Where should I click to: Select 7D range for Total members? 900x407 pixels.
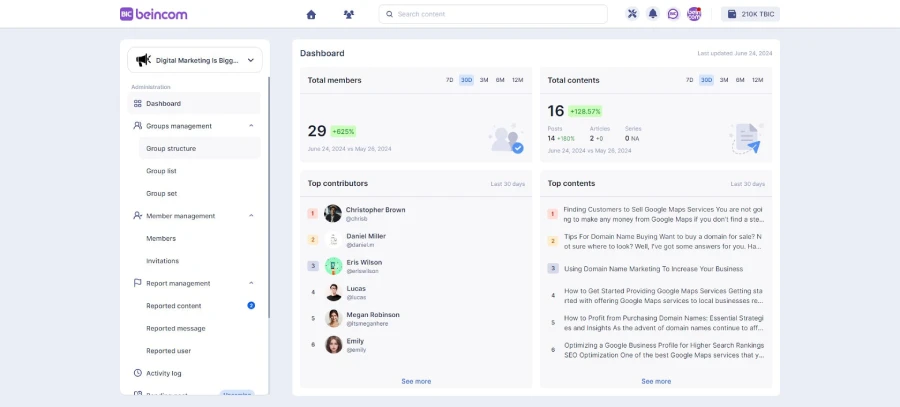(x=449, y=80)
